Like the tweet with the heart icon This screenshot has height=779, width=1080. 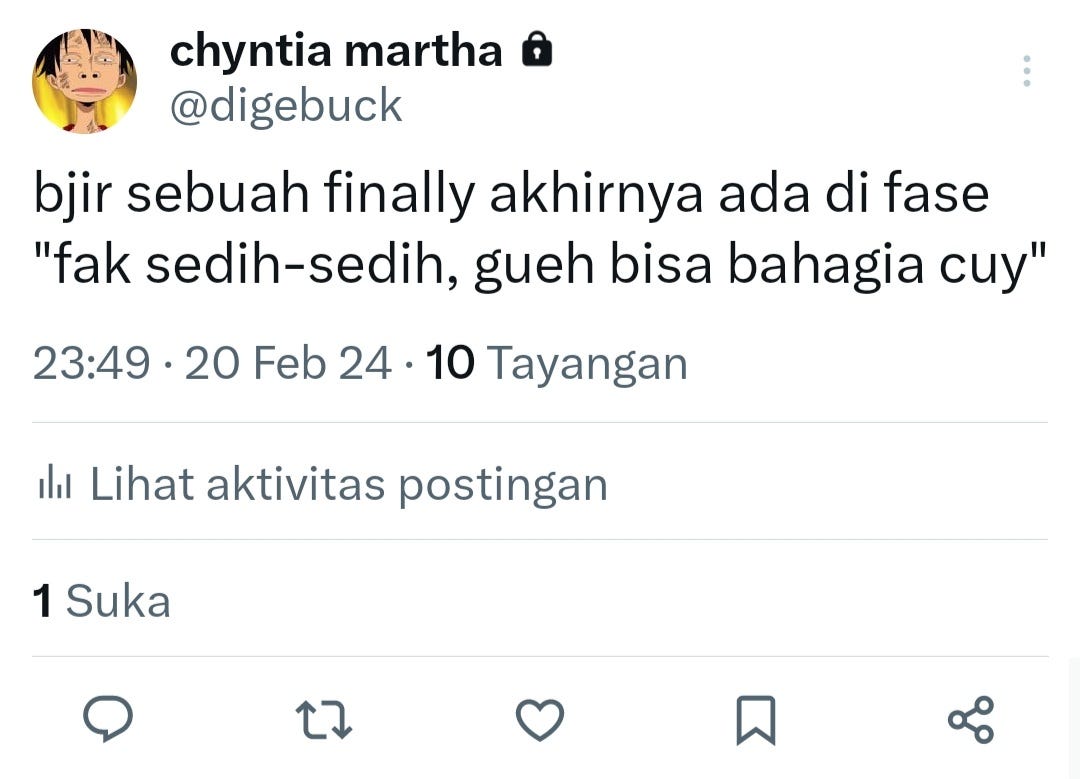pos(540,716)
